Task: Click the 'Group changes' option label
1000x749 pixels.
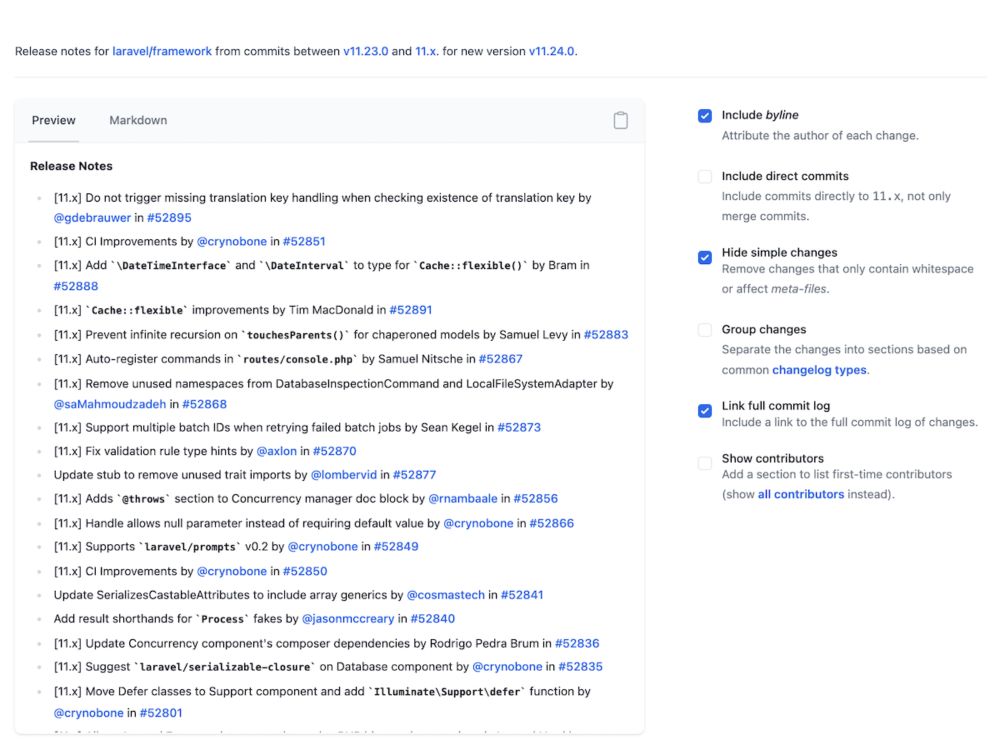Action: pyautogui.click(x=763, y=329)
